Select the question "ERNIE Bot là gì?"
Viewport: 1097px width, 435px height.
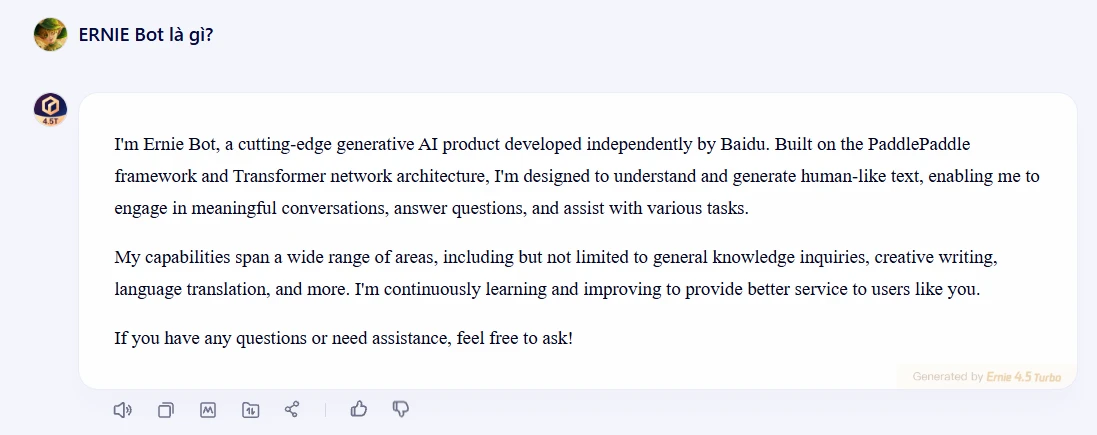[x=146, y=35]
